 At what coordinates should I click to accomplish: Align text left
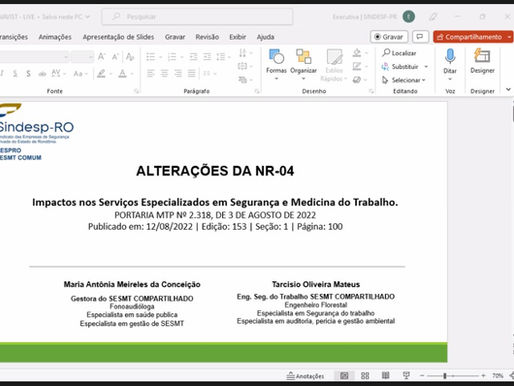pos(151,73)
